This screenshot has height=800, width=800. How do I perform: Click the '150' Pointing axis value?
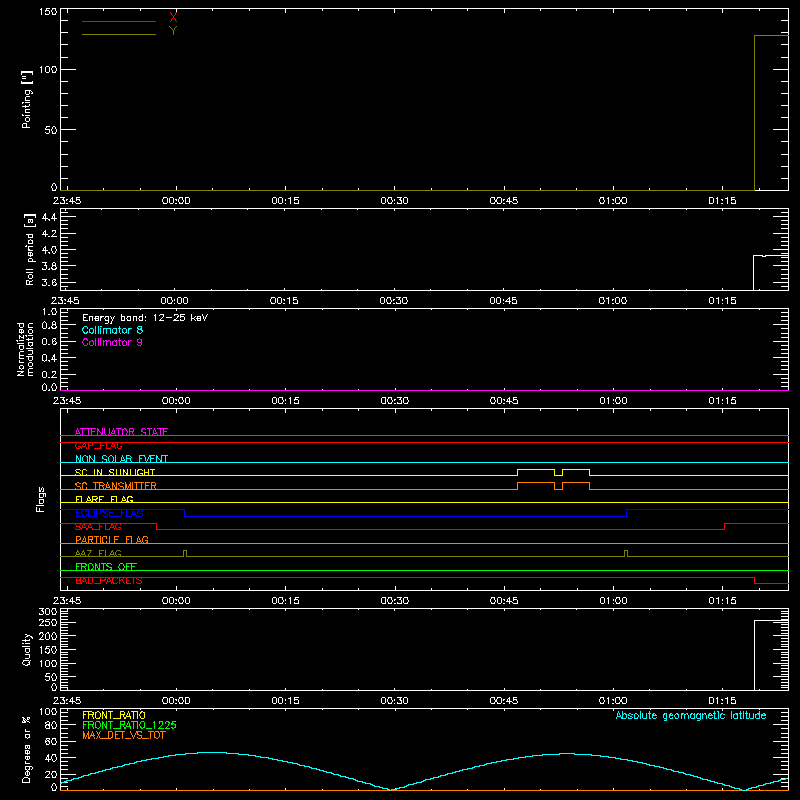tap(48, 12)
